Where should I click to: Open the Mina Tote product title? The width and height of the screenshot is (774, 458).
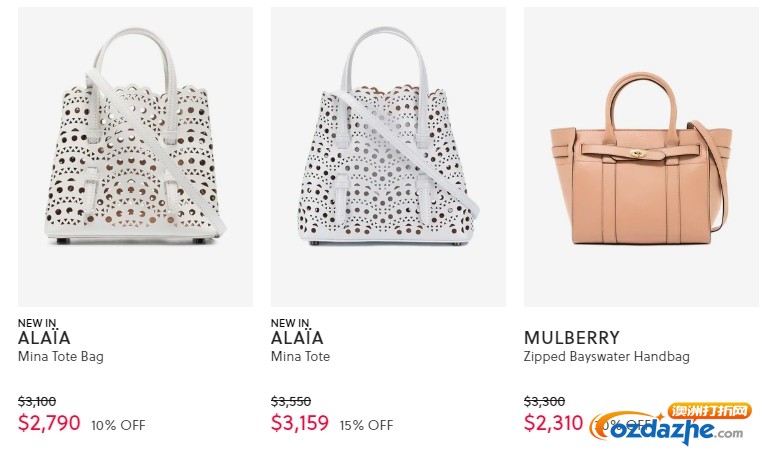coord(300,356)
